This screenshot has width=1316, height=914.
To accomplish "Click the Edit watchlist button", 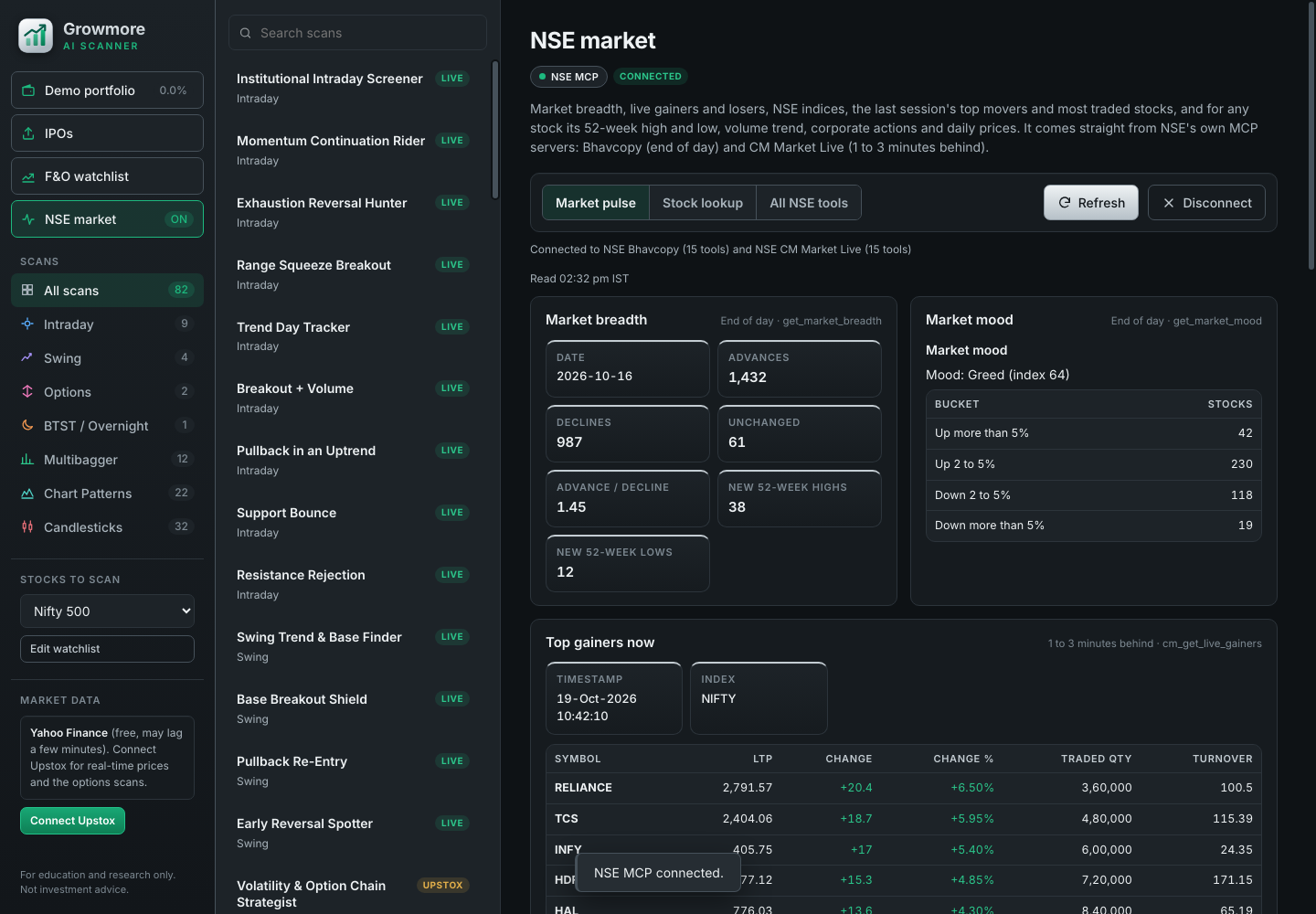I will pyautogui.click(x=107, y=649).
